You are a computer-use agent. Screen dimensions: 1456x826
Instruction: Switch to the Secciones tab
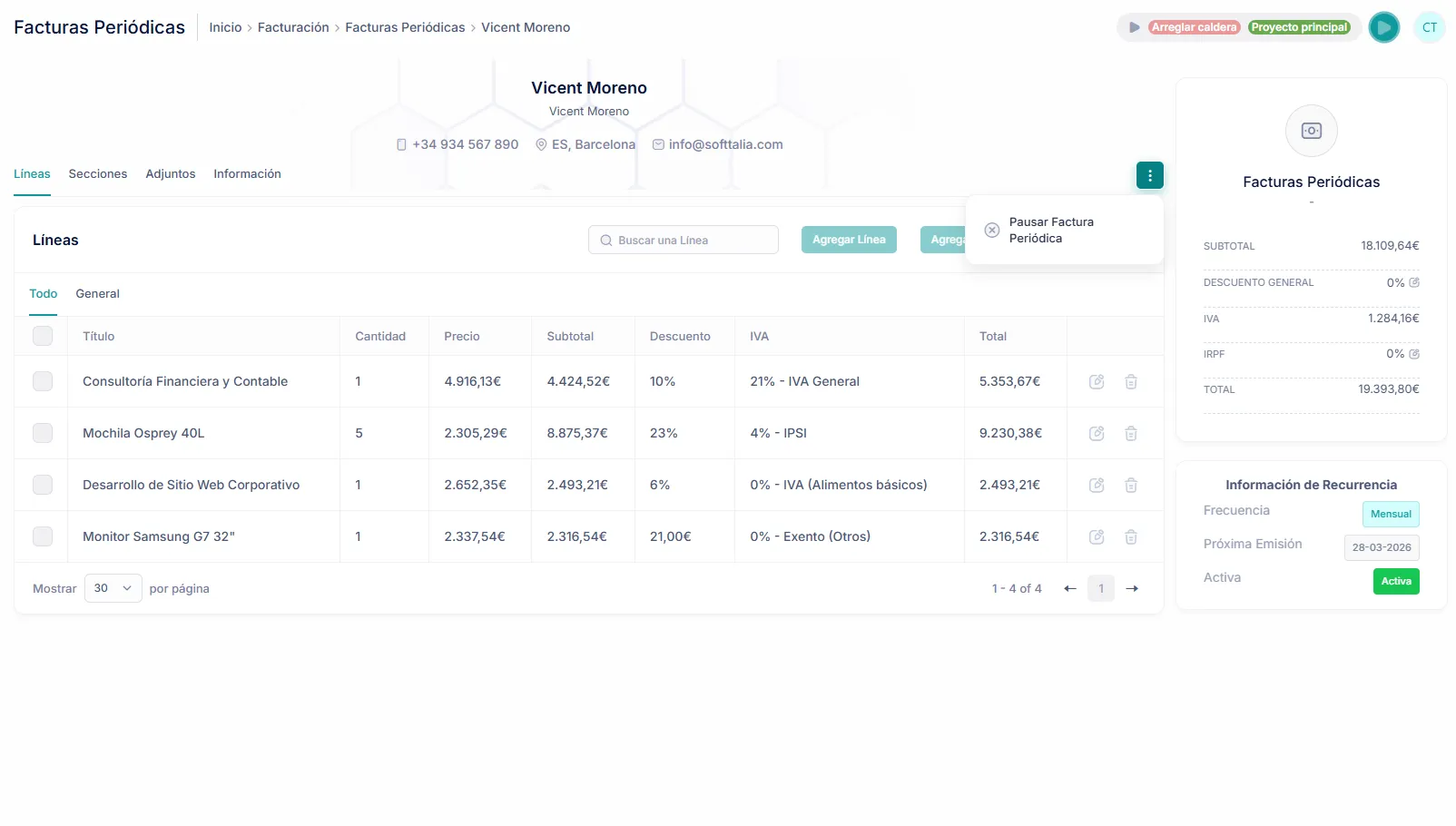[x=98, y=174]
